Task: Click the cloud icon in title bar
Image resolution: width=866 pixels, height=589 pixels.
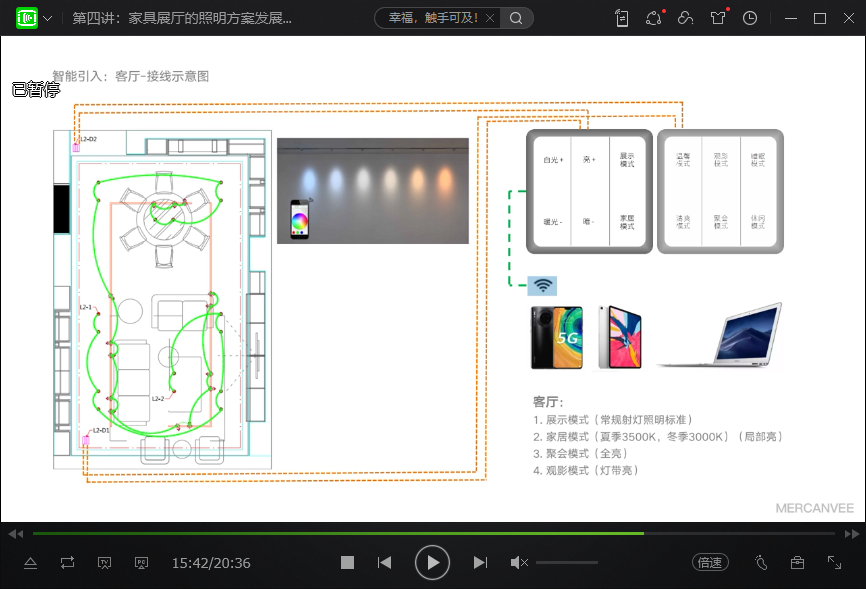Action: pyautogui.click(x=685, y=18)
